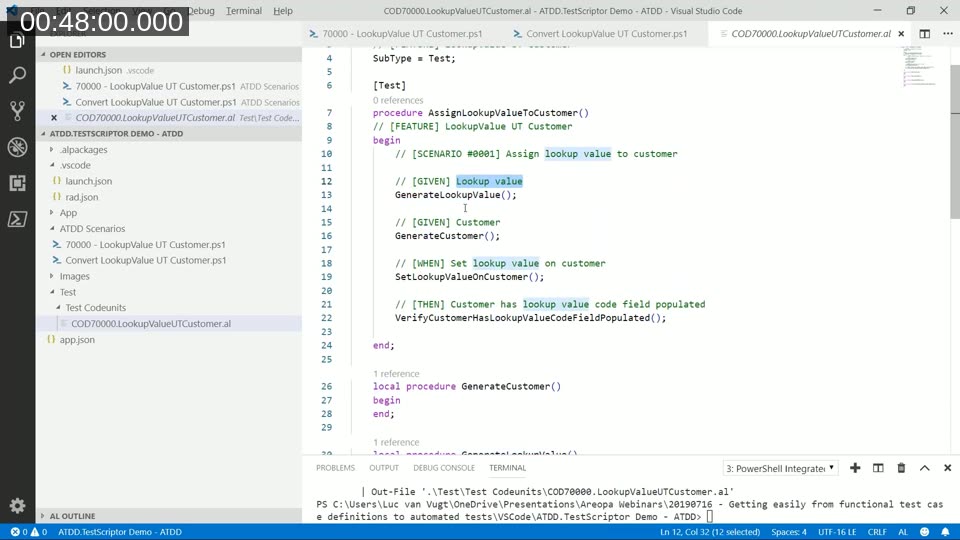Screen dimensions: 960x540
Task: Switch to Convert LookupValue UT Customer.ps1 tab
Action: tap(606, 34)
